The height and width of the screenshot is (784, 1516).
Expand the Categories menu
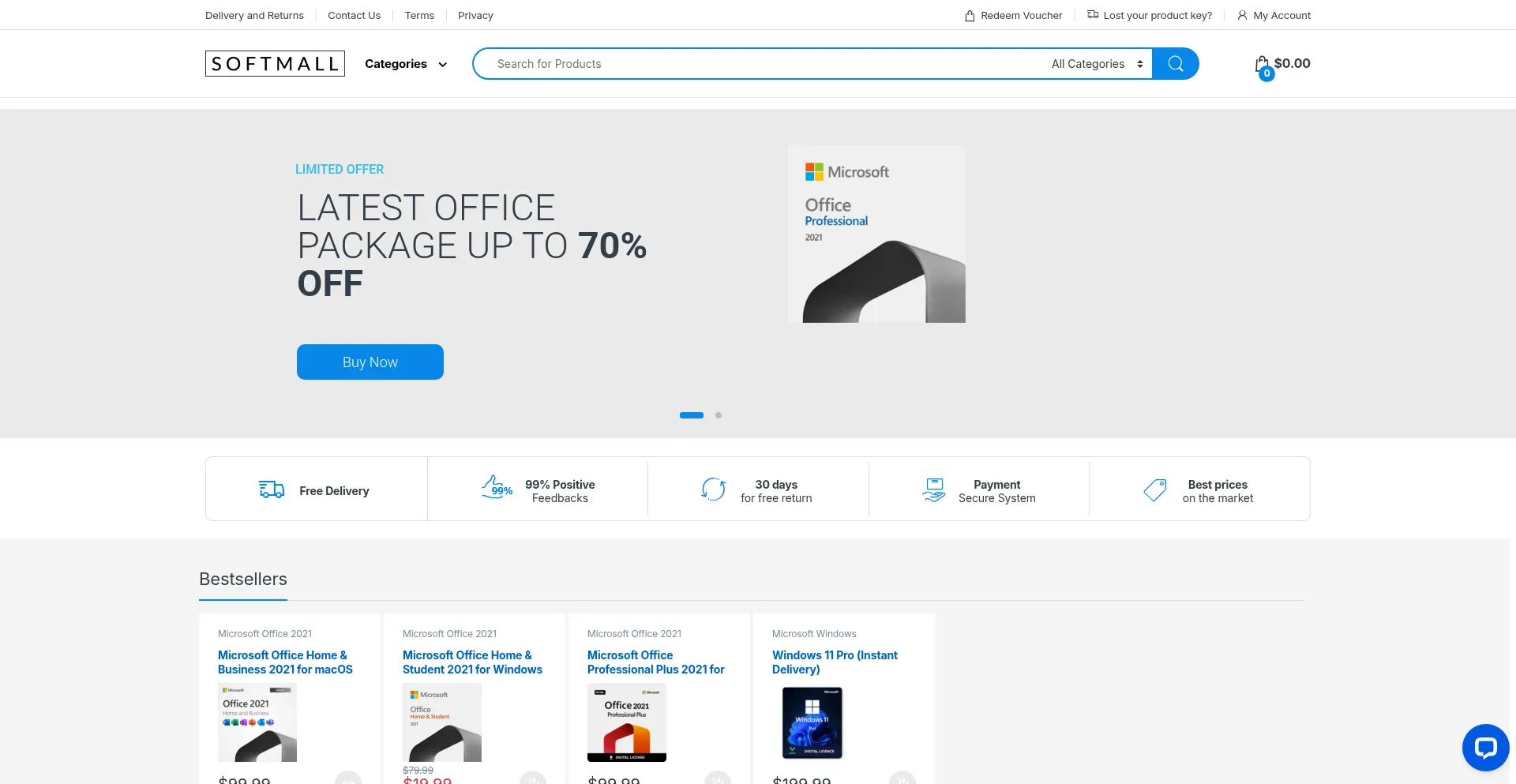tap(406, 64)
